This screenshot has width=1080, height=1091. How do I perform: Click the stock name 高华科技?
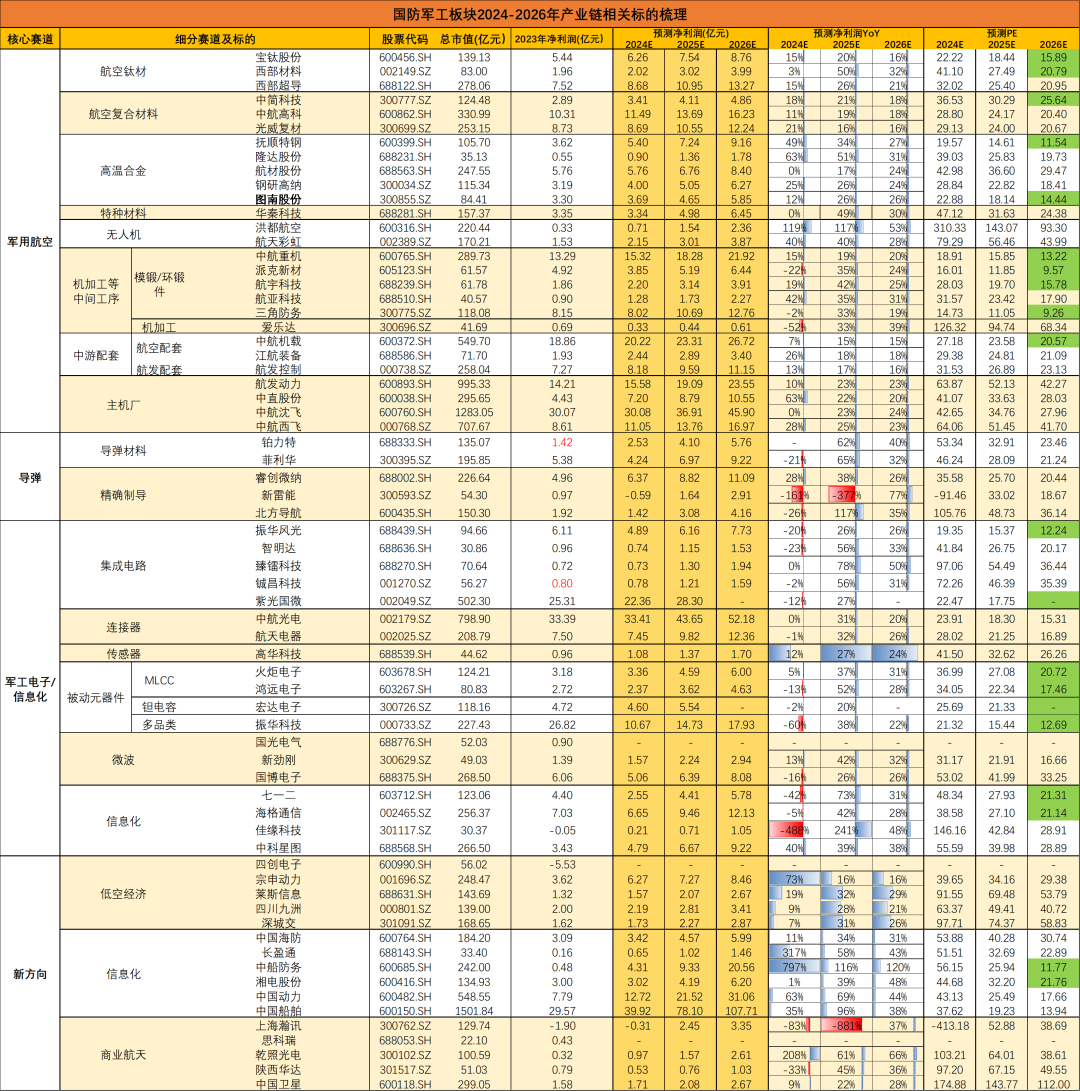click(278, 653)
